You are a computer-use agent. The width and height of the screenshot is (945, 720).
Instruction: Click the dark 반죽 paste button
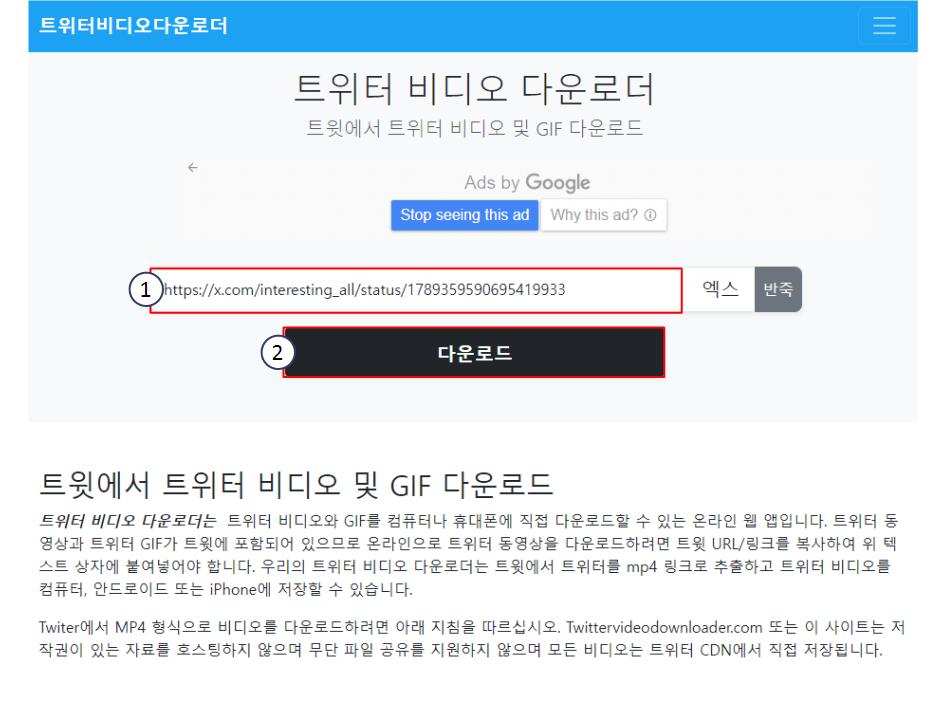[777, 288]
